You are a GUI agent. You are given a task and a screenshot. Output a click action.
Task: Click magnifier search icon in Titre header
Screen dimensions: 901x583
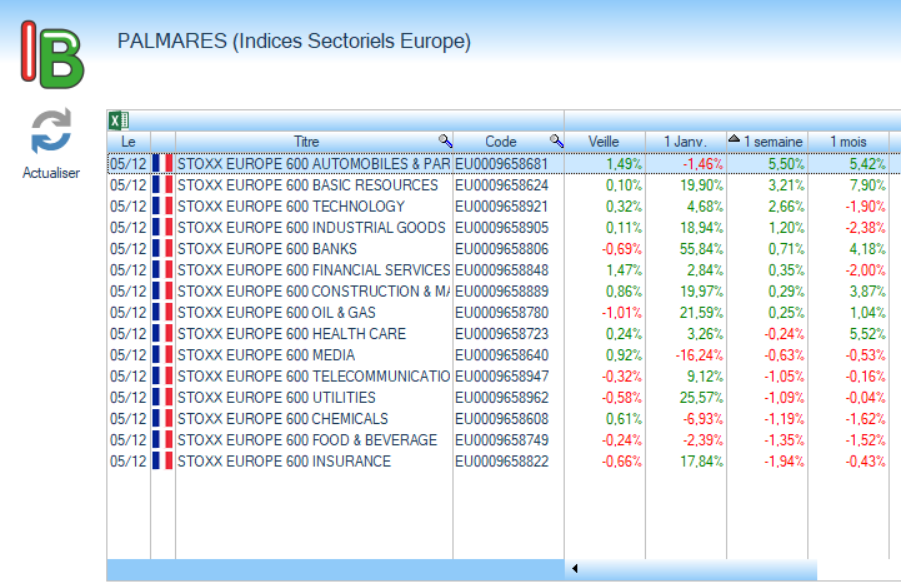point(445,141)
